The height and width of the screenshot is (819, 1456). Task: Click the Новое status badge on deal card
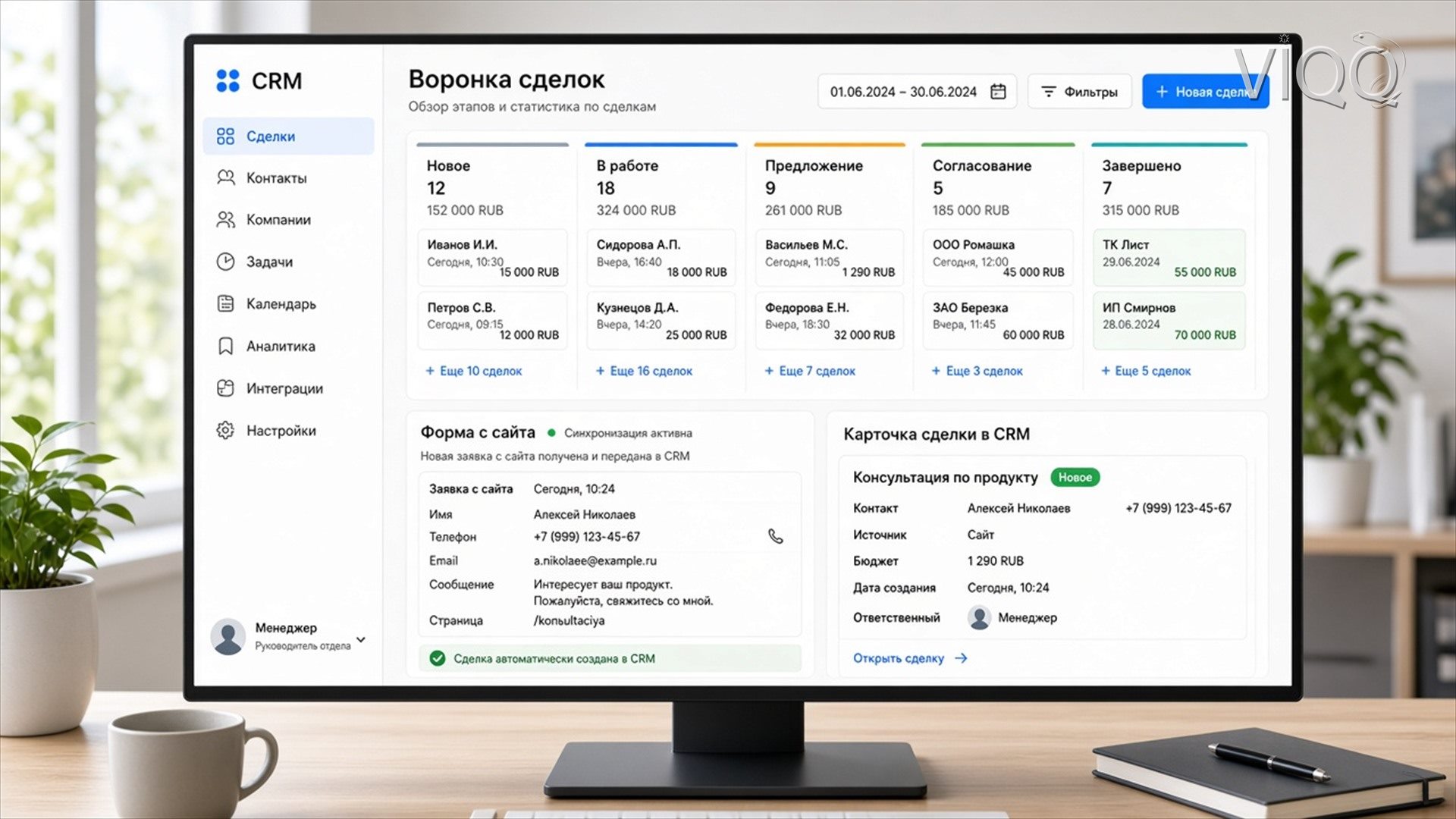(1075, 477)
